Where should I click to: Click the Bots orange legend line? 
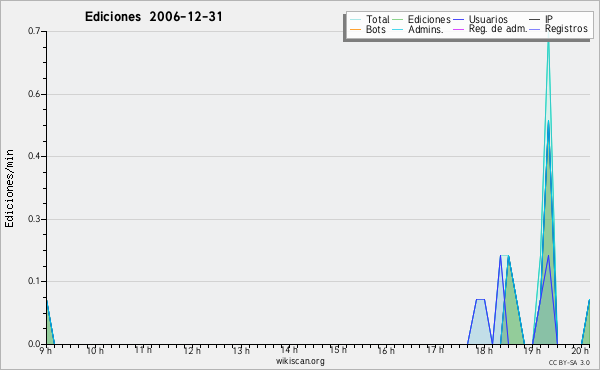click(355, 29)
